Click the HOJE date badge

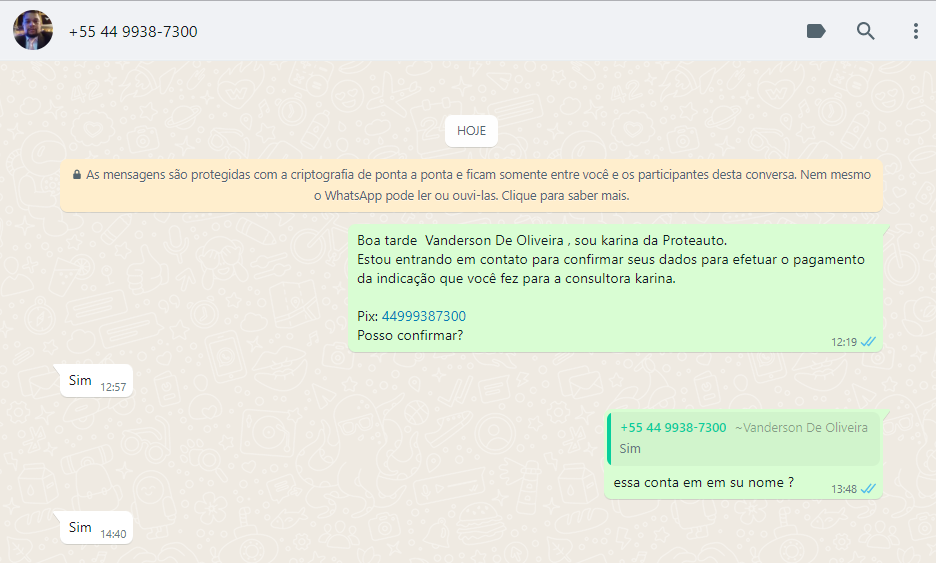click(471, 131)
